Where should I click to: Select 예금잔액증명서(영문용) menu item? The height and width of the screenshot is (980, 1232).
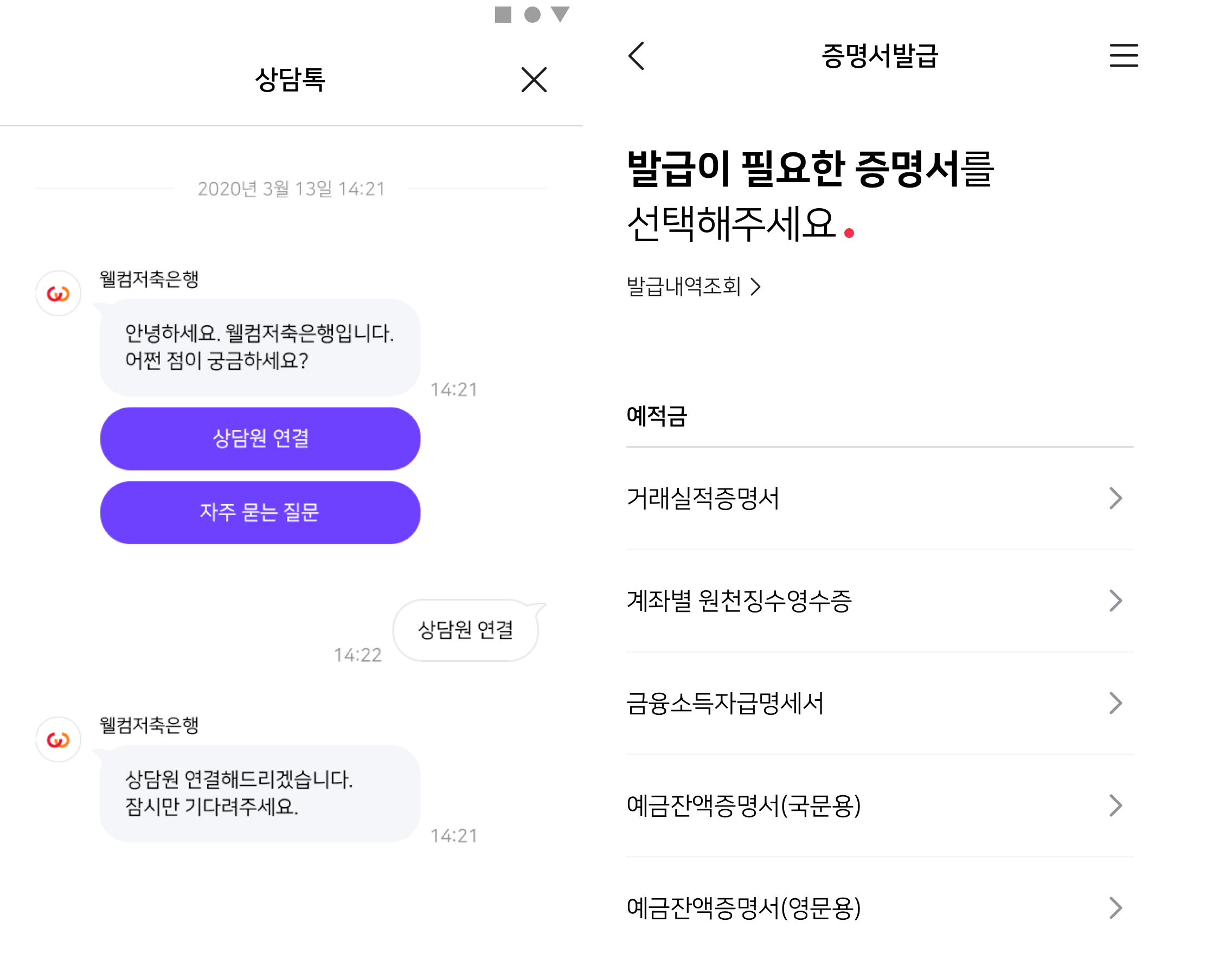pos(880,907)
